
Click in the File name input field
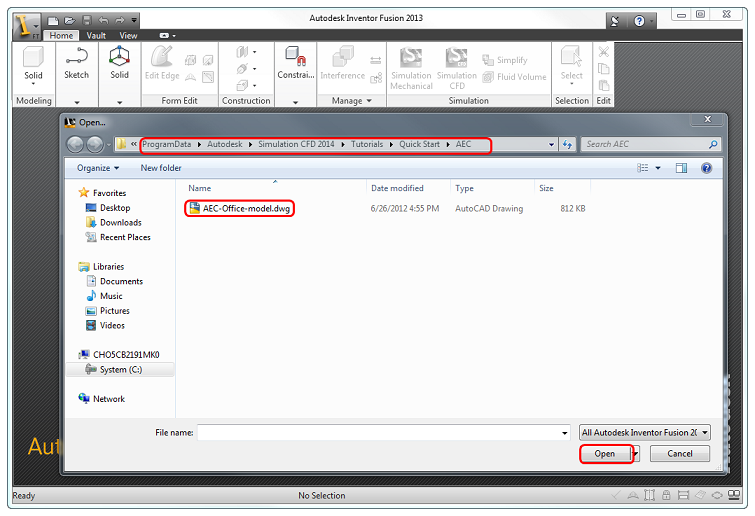(x=379, y=433)
